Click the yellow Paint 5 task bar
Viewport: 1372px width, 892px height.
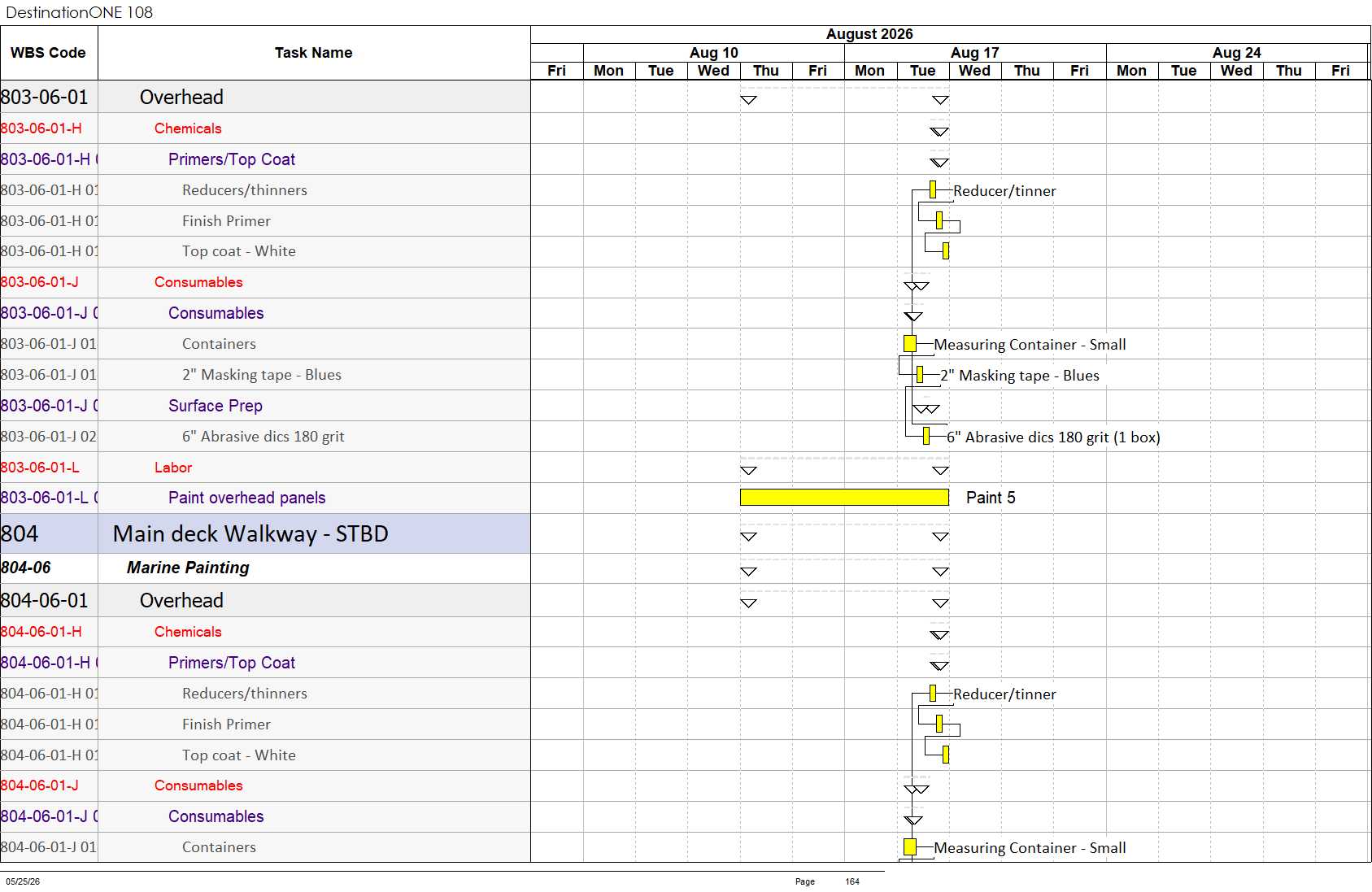click(x=844, y=497)
